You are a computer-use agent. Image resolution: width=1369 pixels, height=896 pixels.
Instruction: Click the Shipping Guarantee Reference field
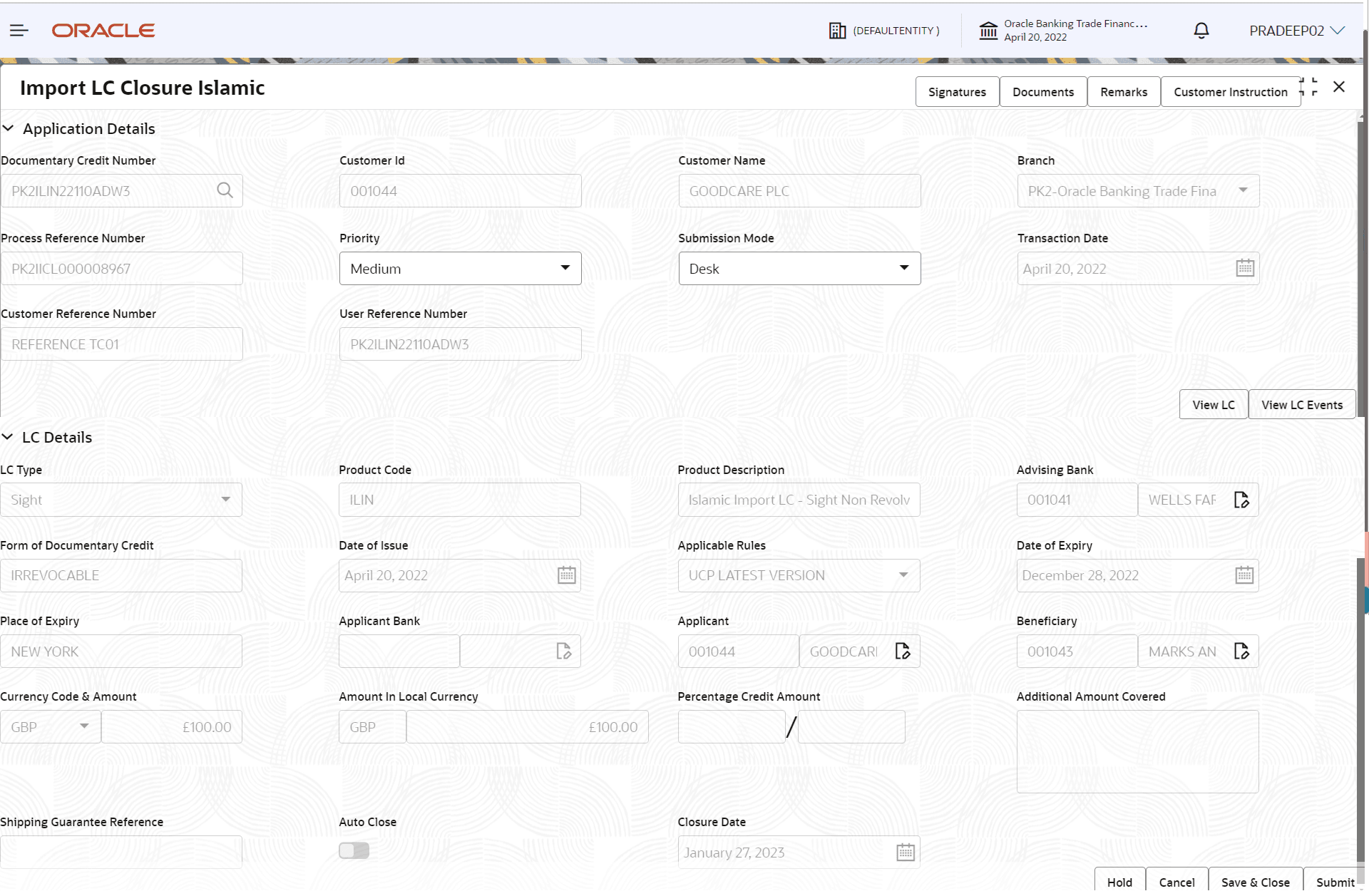[x=121, y=851]
